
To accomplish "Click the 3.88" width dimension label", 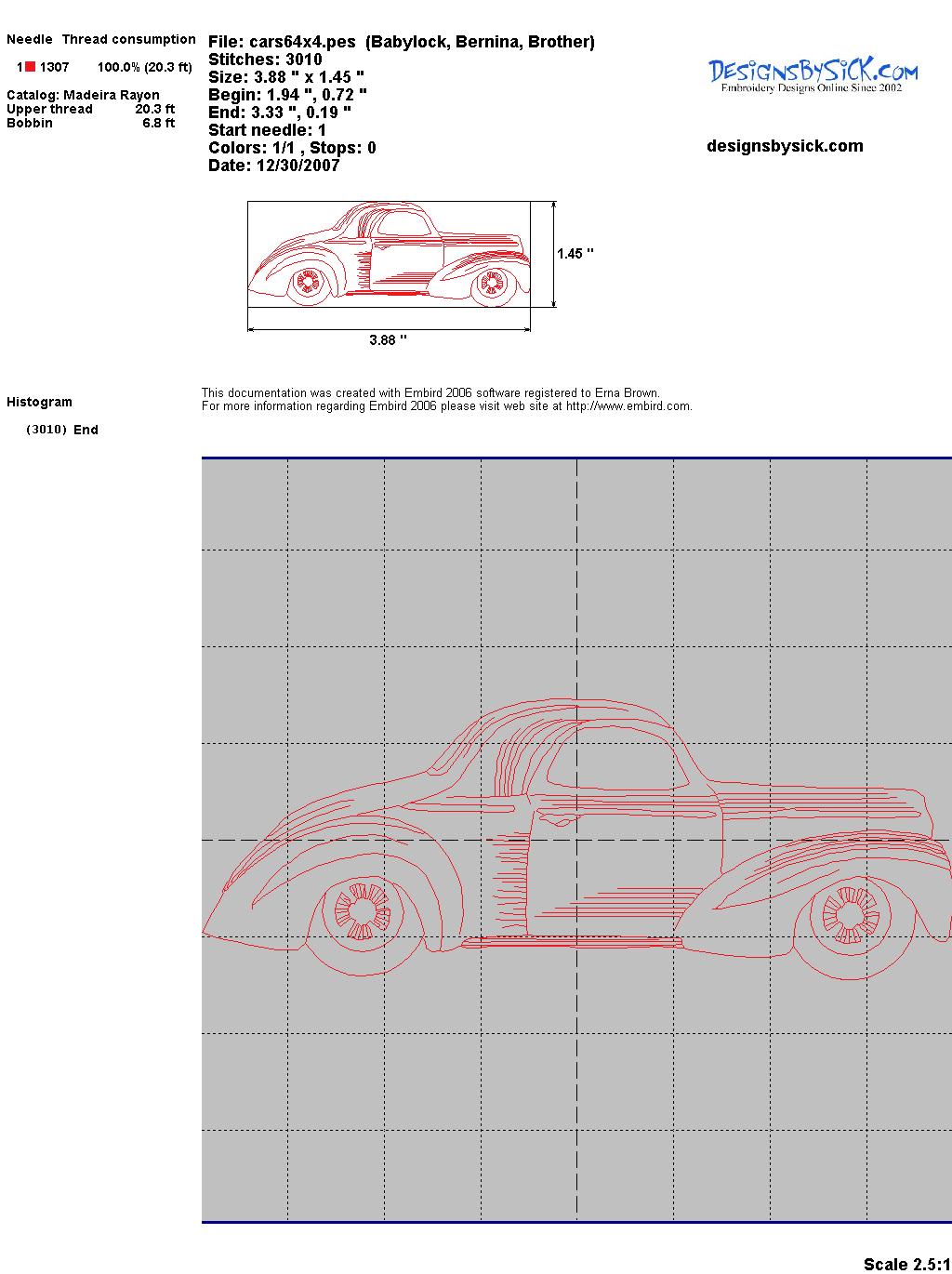I will tap(388, 340).
